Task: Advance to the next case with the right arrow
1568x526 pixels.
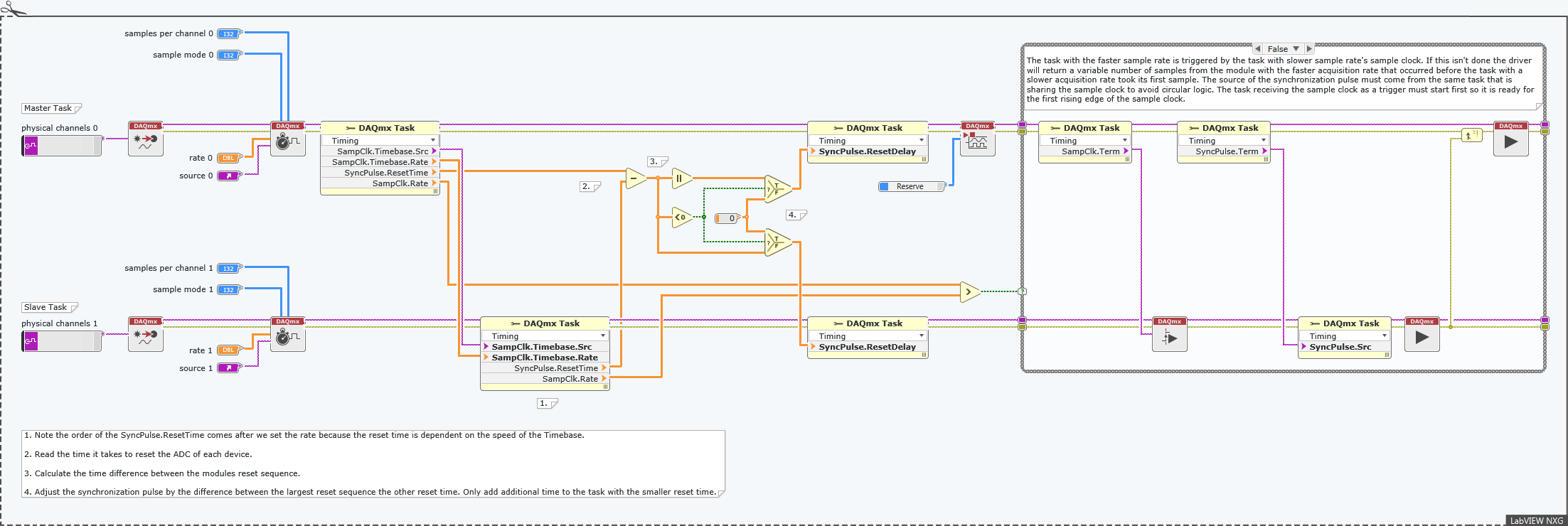Action: (1308, 49)
